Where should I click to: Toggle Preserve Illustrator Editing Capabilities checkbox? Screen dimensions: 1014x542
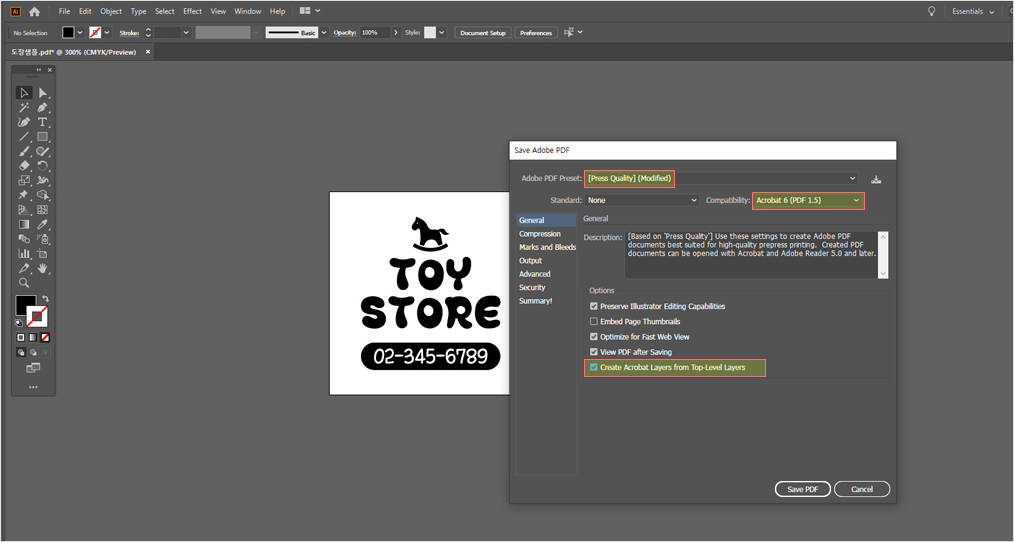594,306
